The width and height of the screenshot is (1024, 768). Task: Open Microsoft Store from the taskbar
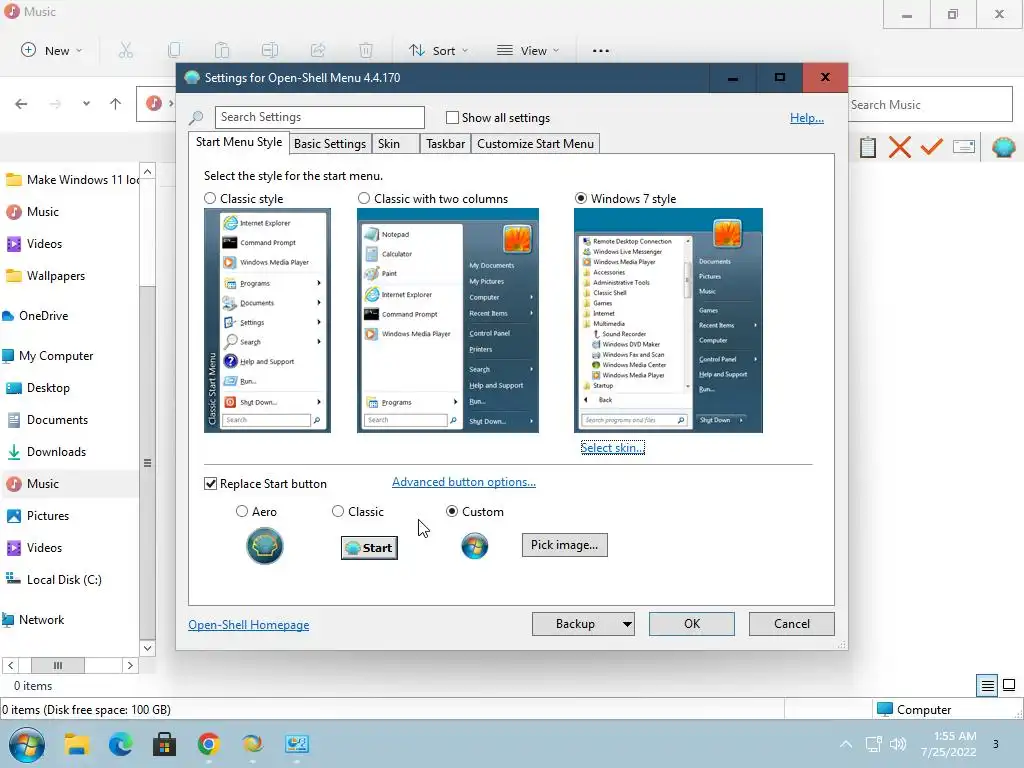(164, 744)
